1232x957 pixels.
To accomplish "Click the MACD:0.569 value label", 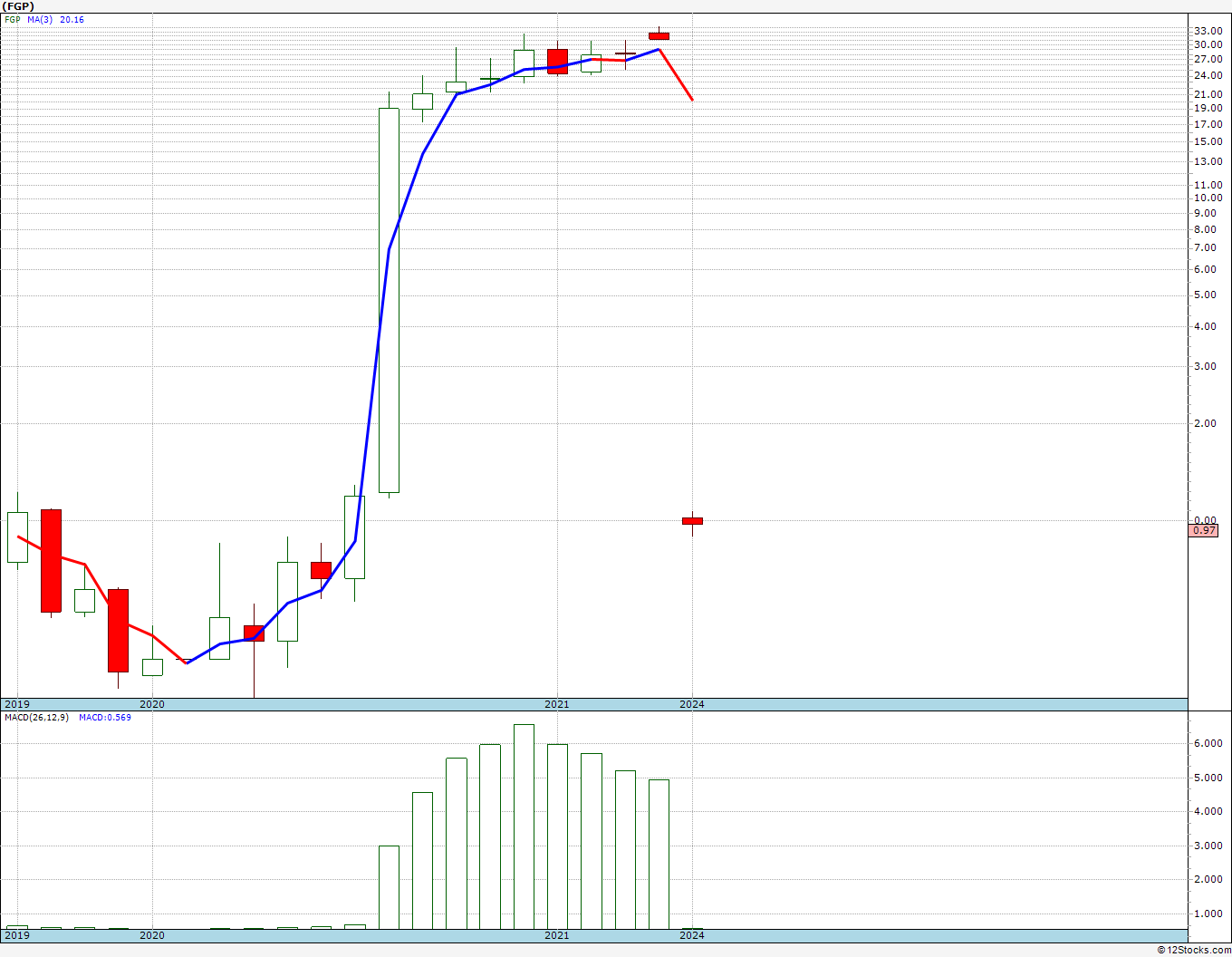I will [x=104, y=718].
